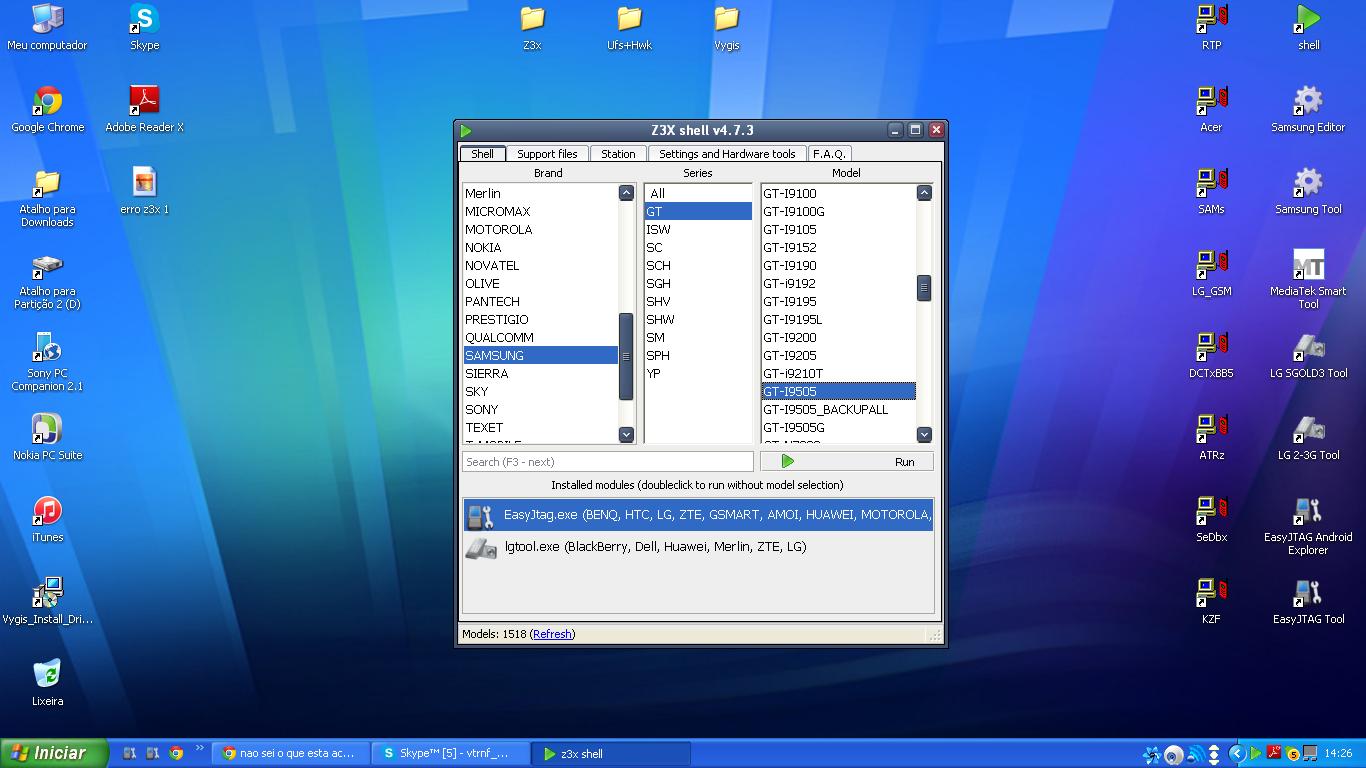Select the lgtool.exe installed module

pos(698,547)
